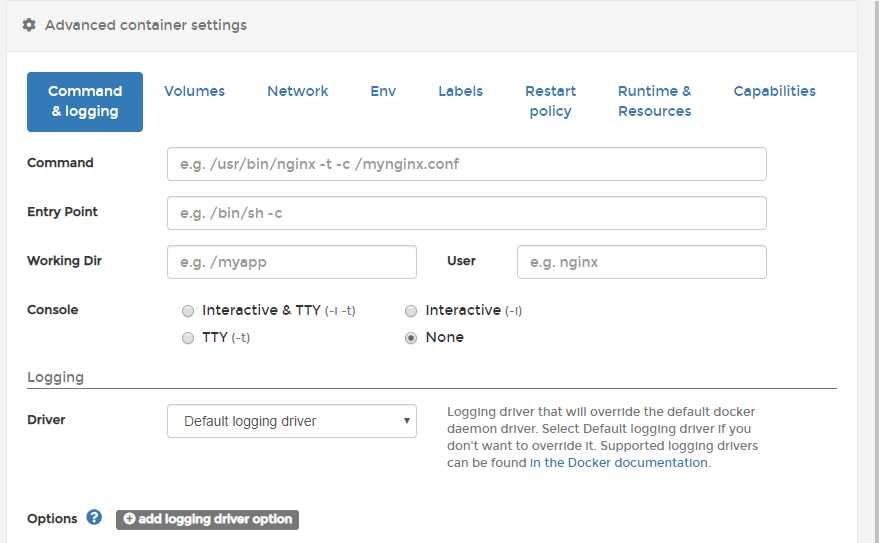Focus the Entry Point text field
Screen dimensions: 879x543
pos(466,213)
